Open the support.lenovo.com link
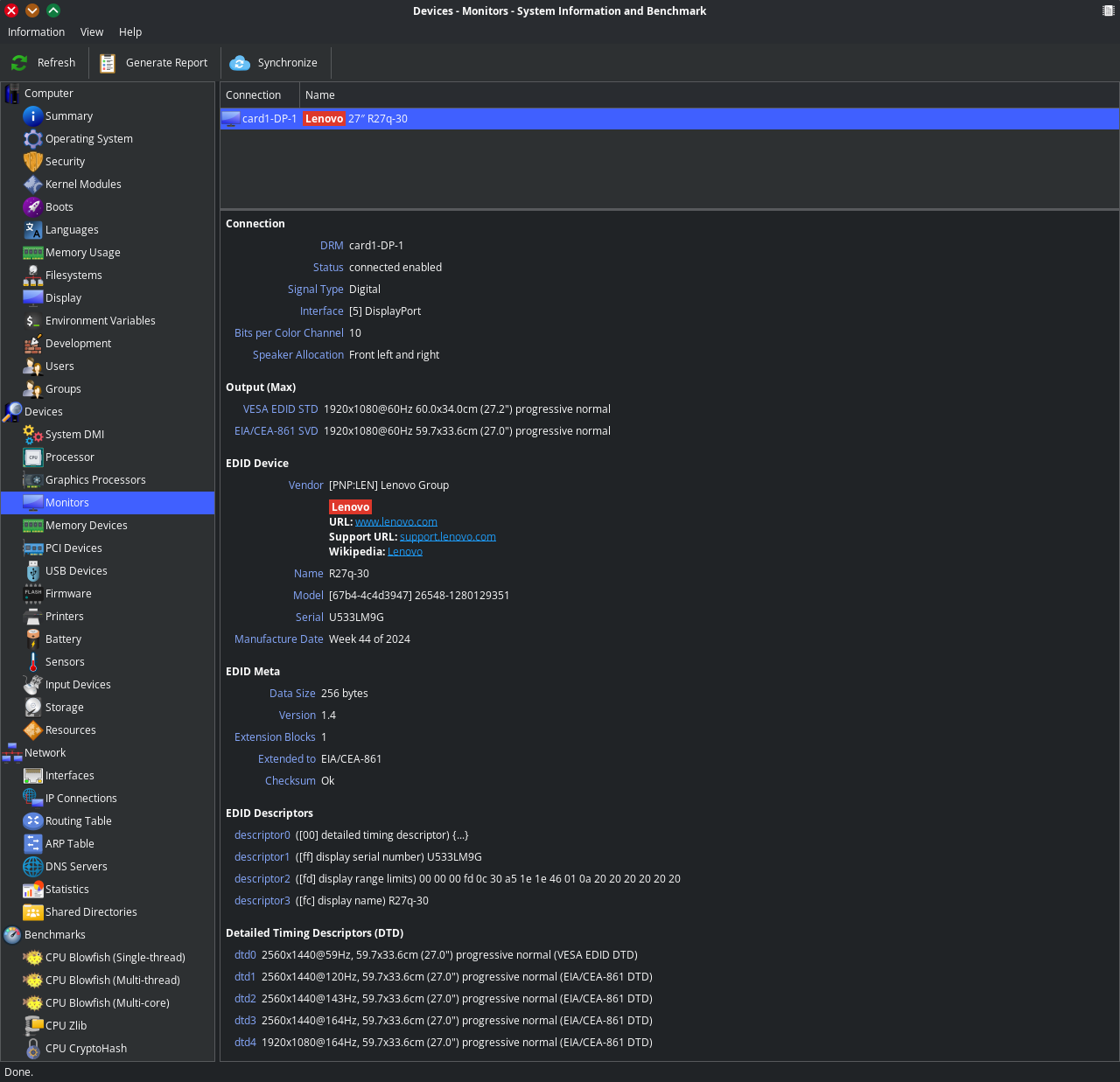Viewport: 1120px width, 1082px height. pos(447,537)
